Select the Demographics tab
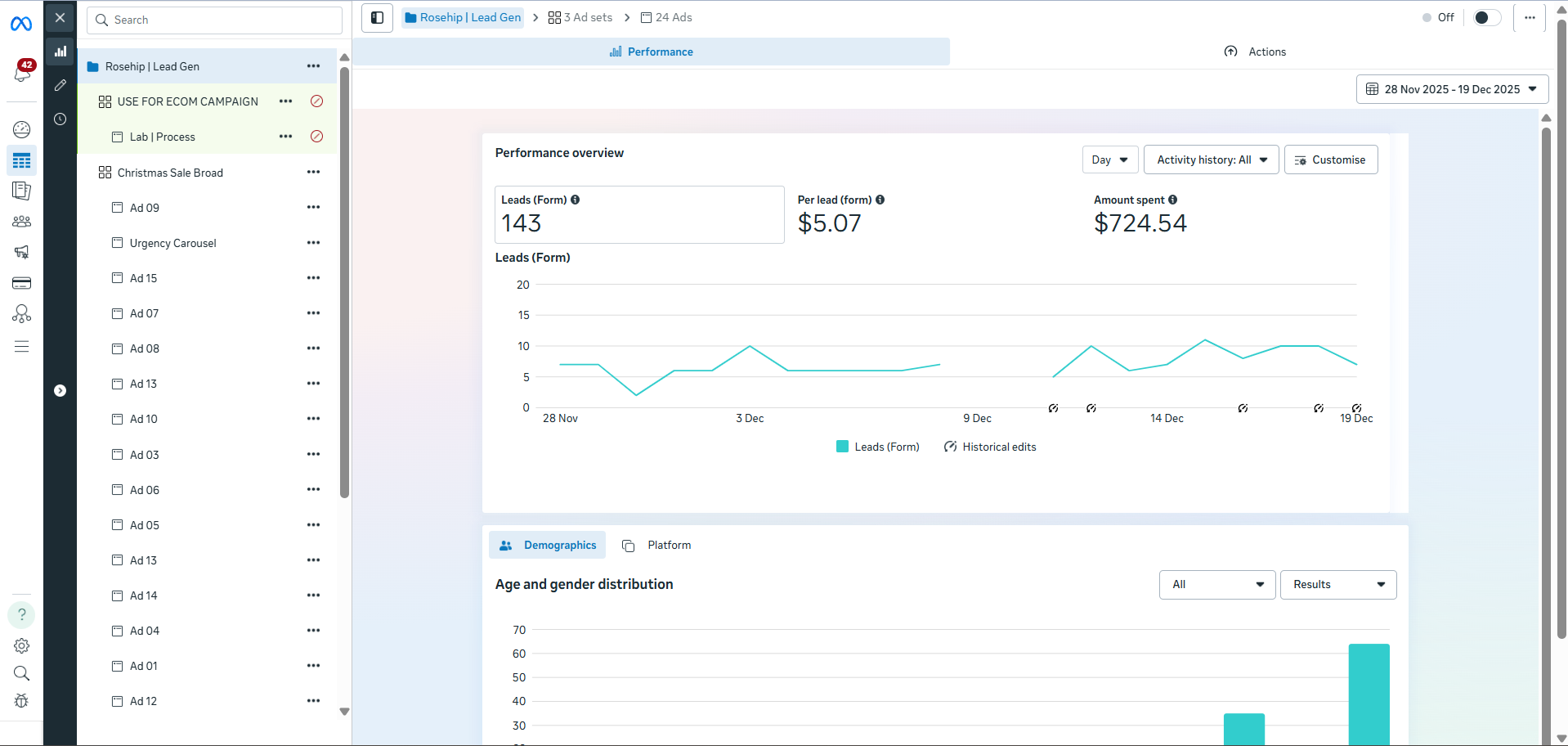Viewport: 1568px width, 746px height. 548,545
